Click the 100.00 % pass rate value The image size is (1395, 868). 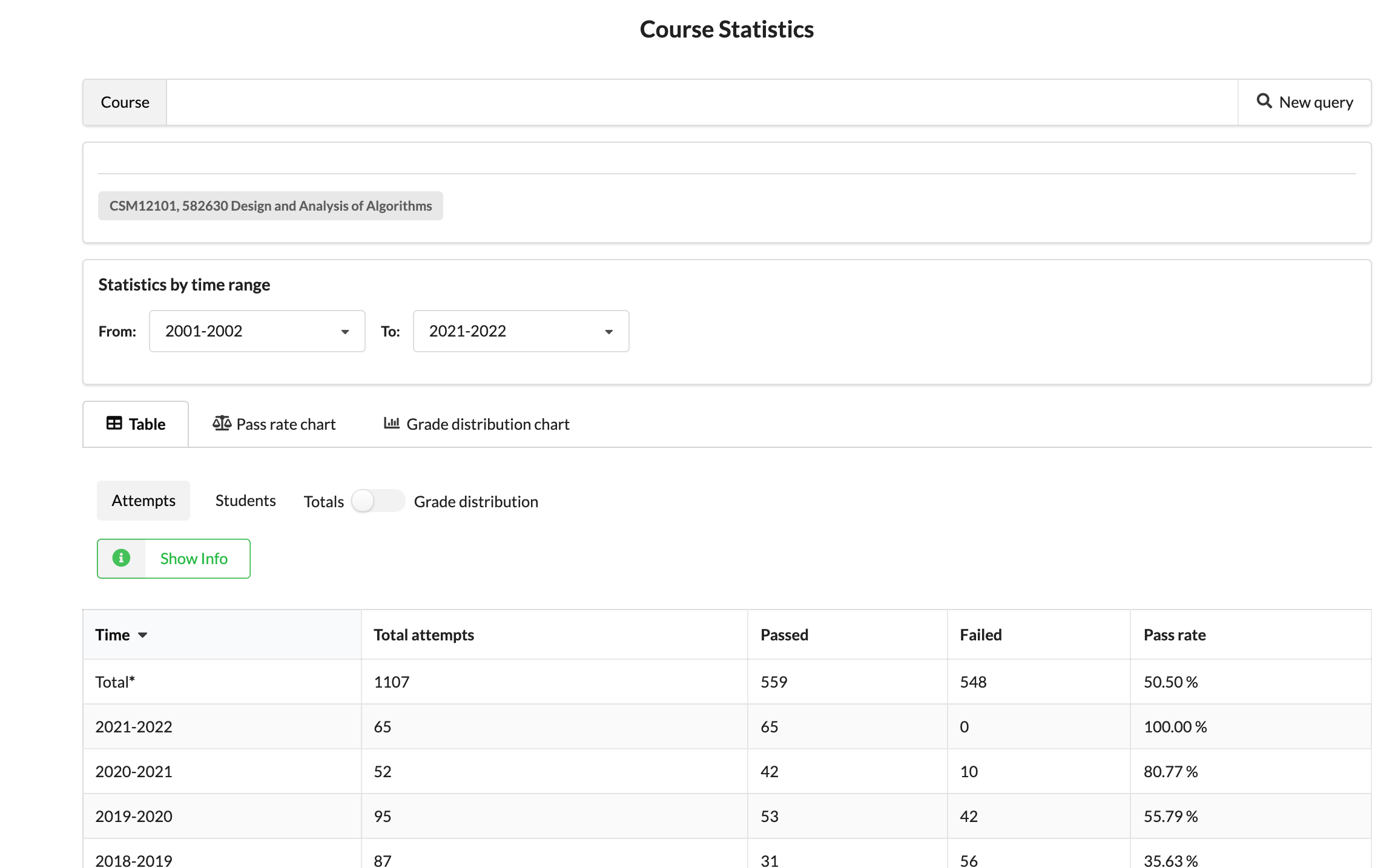point(1175,727)
